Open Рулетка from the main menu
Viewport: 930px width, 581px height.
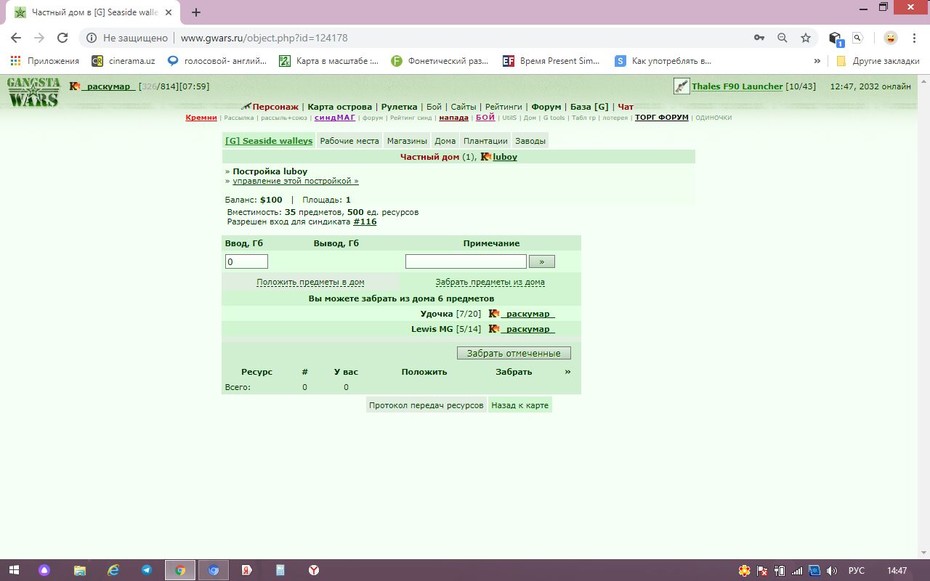pos(399,107)
